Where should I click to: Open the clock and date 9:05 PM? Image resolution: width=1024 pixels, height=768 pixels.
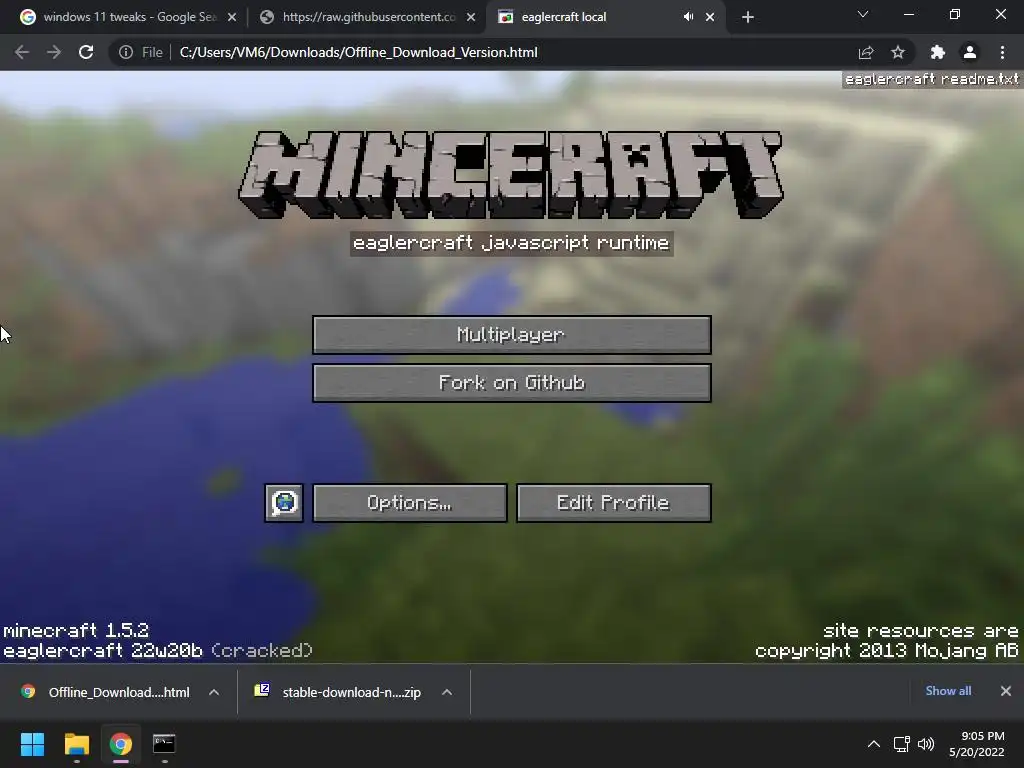pos(977,744)
